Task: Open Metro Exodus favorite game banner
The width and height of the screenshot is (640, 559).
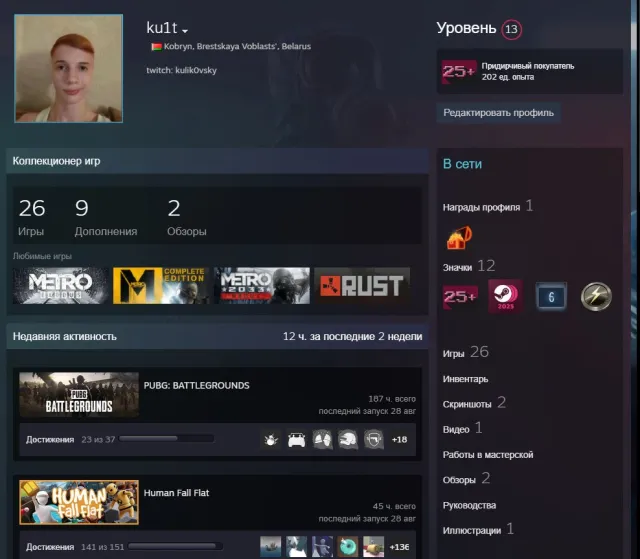Action: (x=60, y=286)
